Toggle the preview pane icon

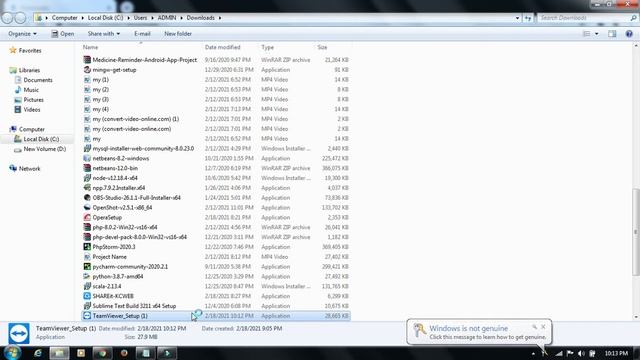(x=612, y=34)
